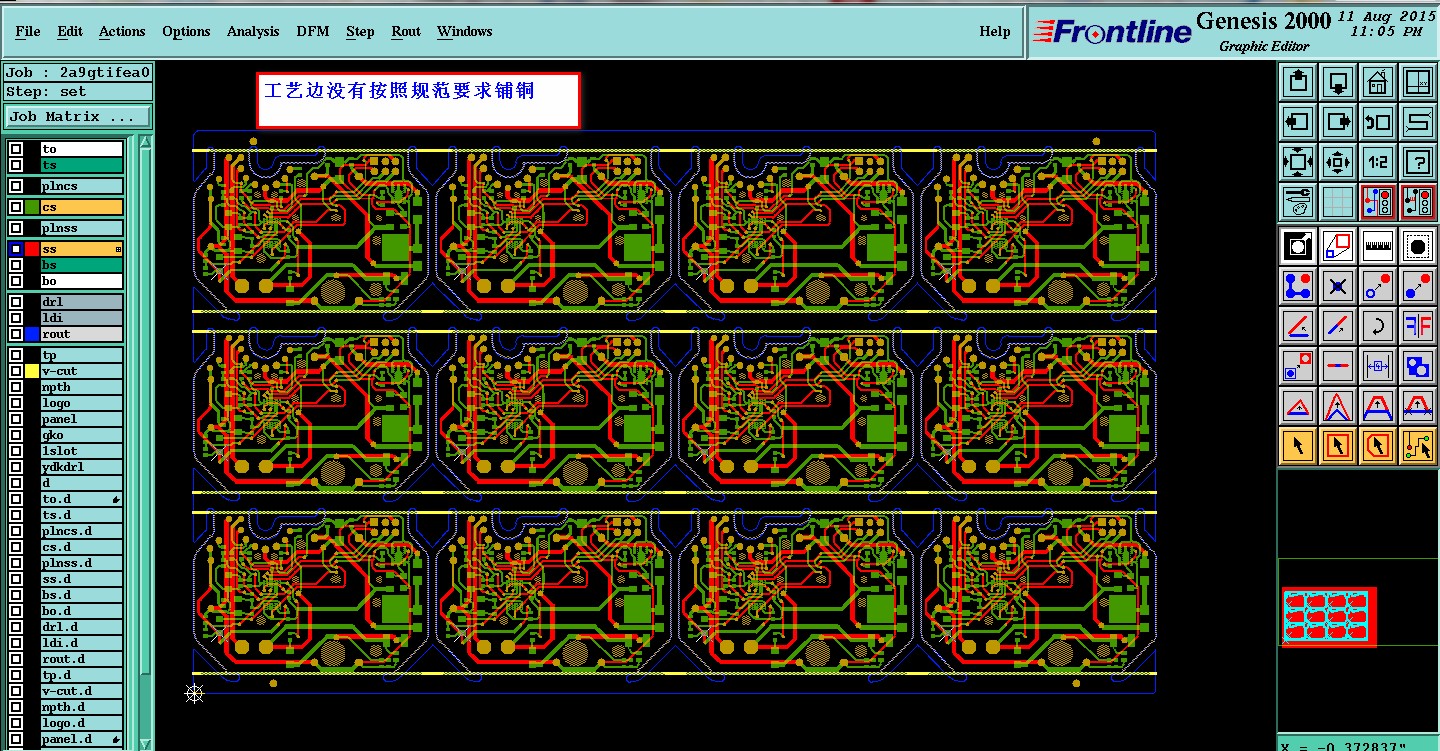Click the pan left arrow icon
Viewport: 1440px width, 751px height.
(1298, 122)
